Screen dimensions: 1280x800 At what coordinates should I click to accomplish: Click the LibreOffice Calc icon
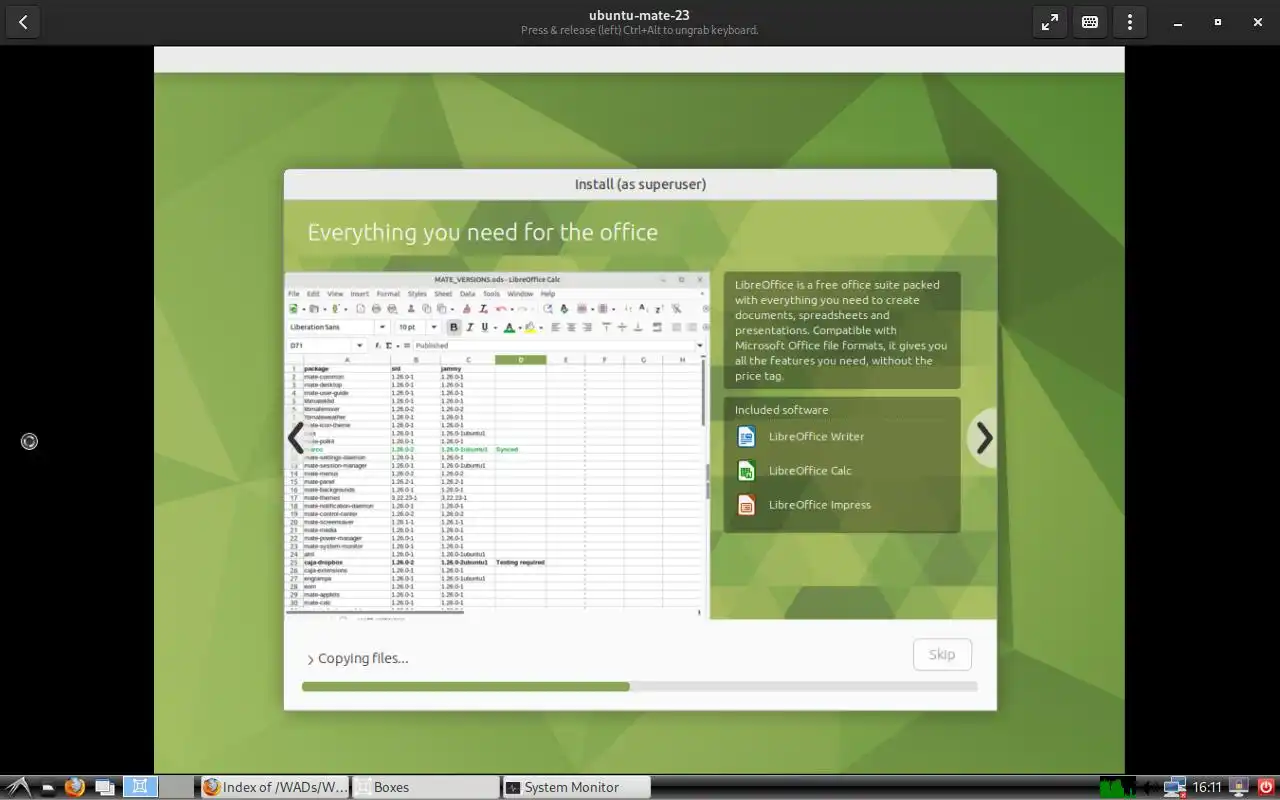coord(746,470)
